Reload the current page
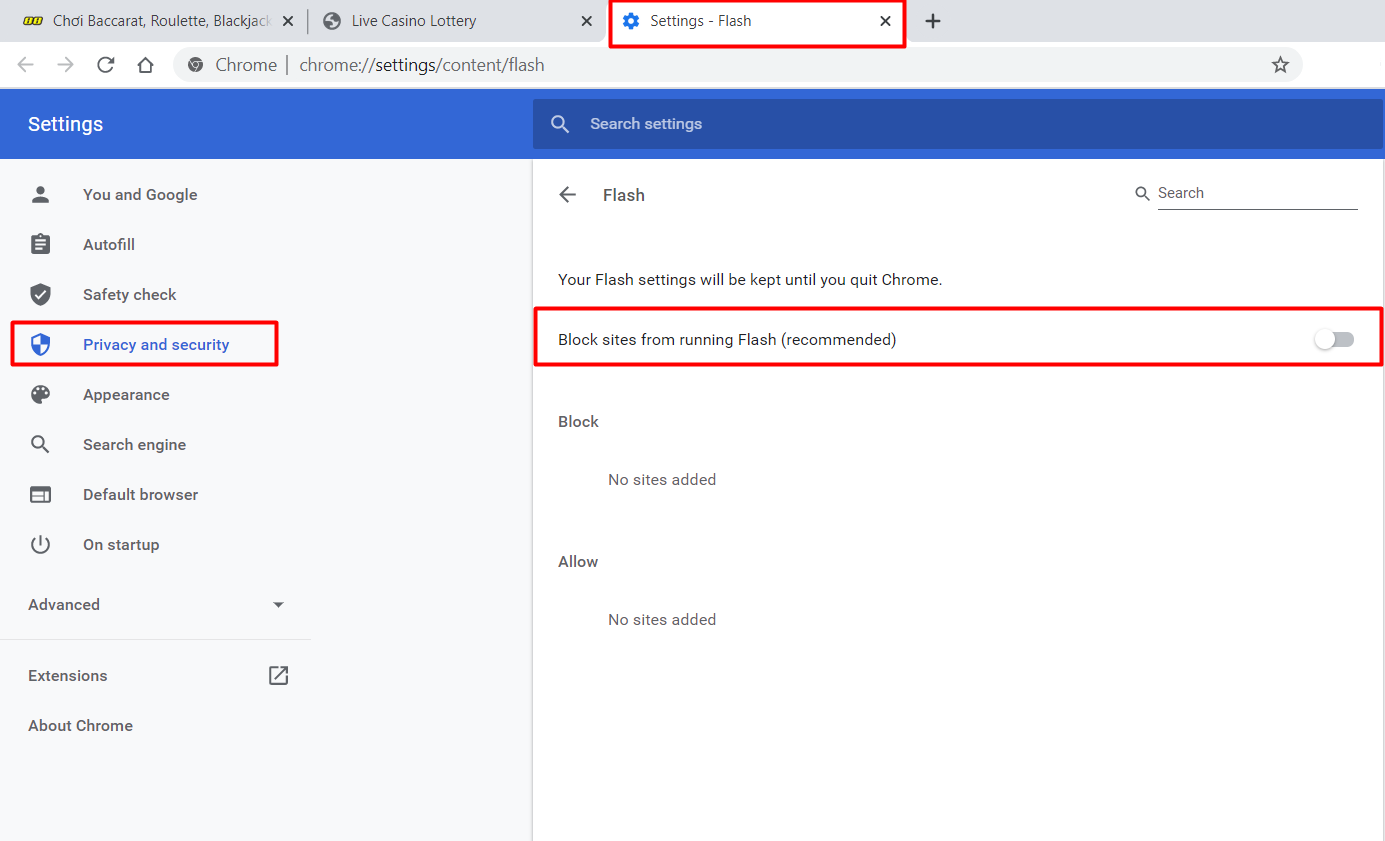This screenshot has height=841, width=1385. (106, 65)
